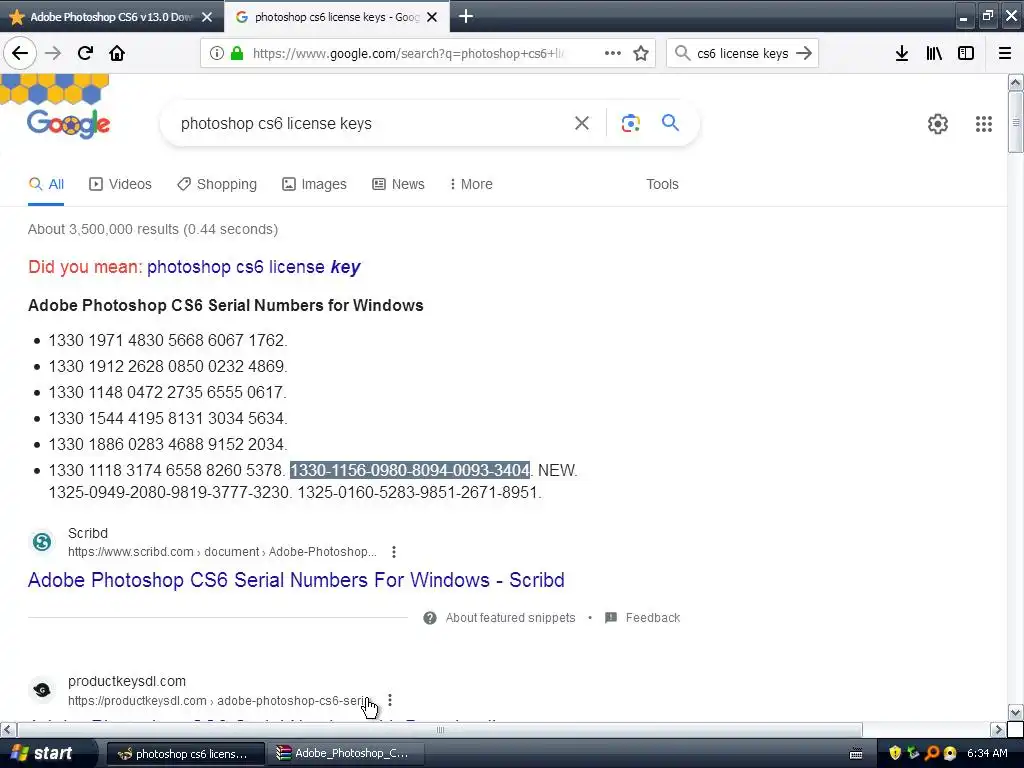Open the Library bookmarks icon

(x=934, y=53)
